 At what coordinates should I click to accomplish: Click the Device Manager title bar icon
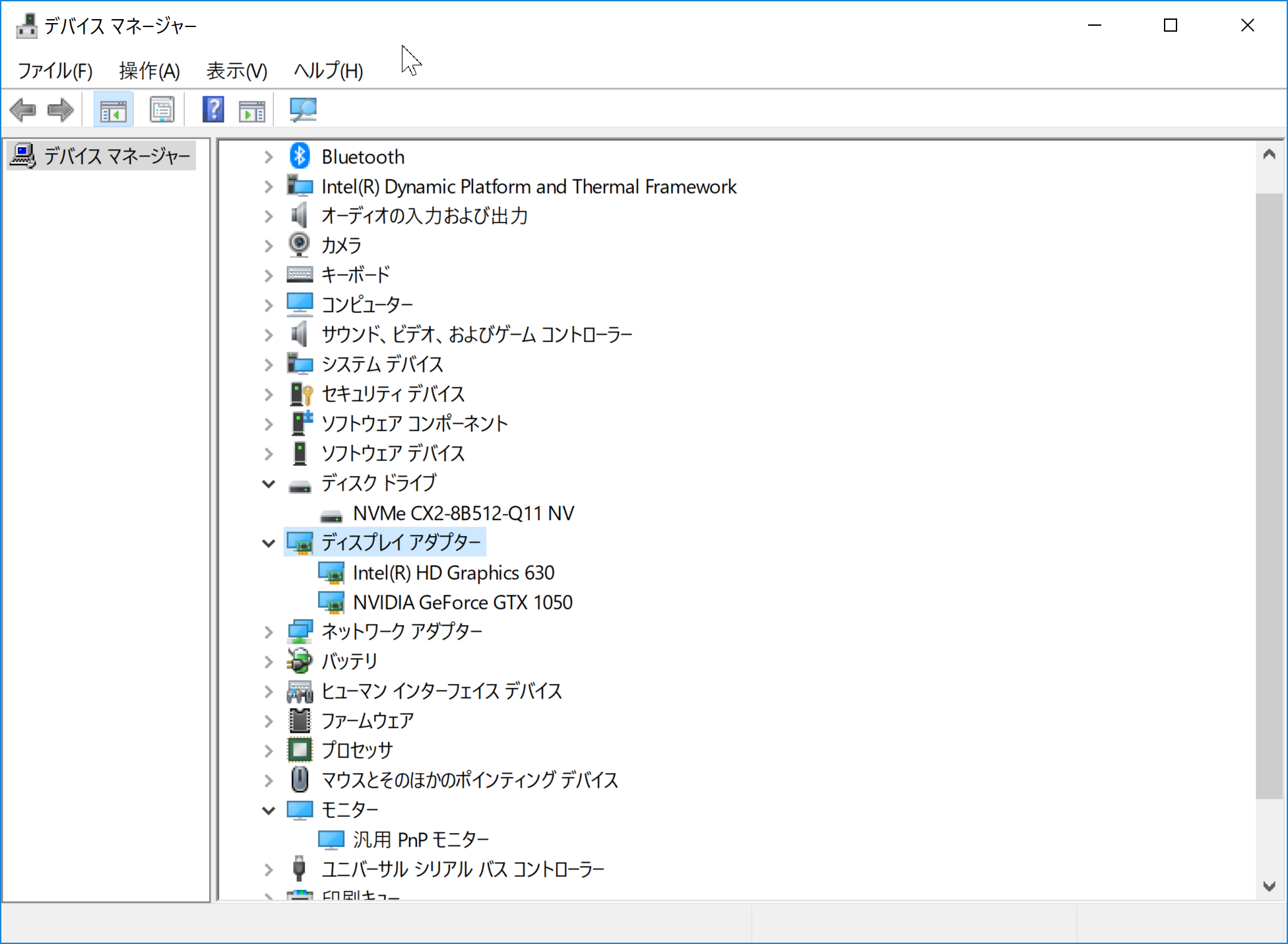click(x=26, y=25)
